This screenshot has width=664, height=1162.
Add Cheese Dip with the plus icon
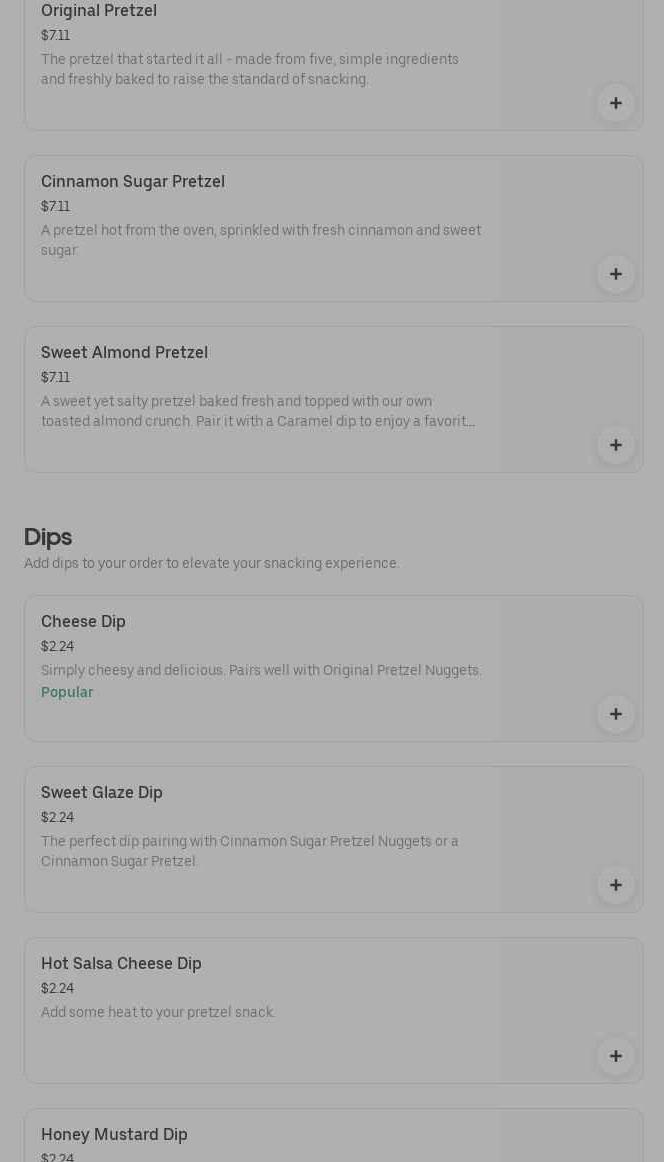(615, 714)
